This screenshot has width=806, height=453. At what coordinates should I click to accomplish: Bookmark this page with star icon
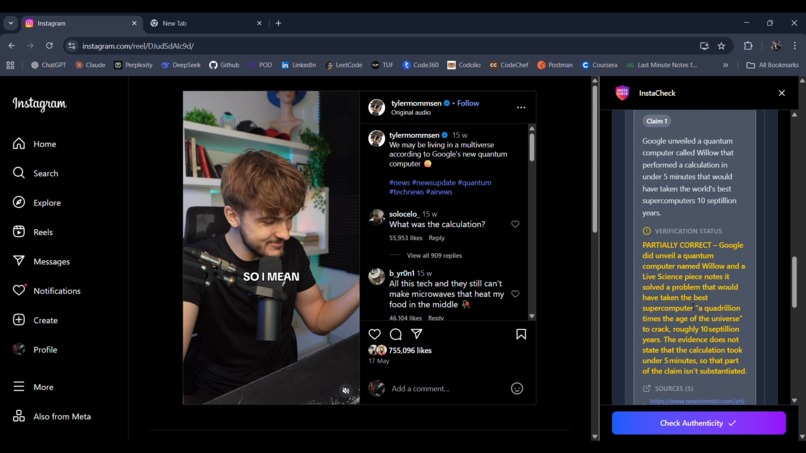click(x=721, y=46)
